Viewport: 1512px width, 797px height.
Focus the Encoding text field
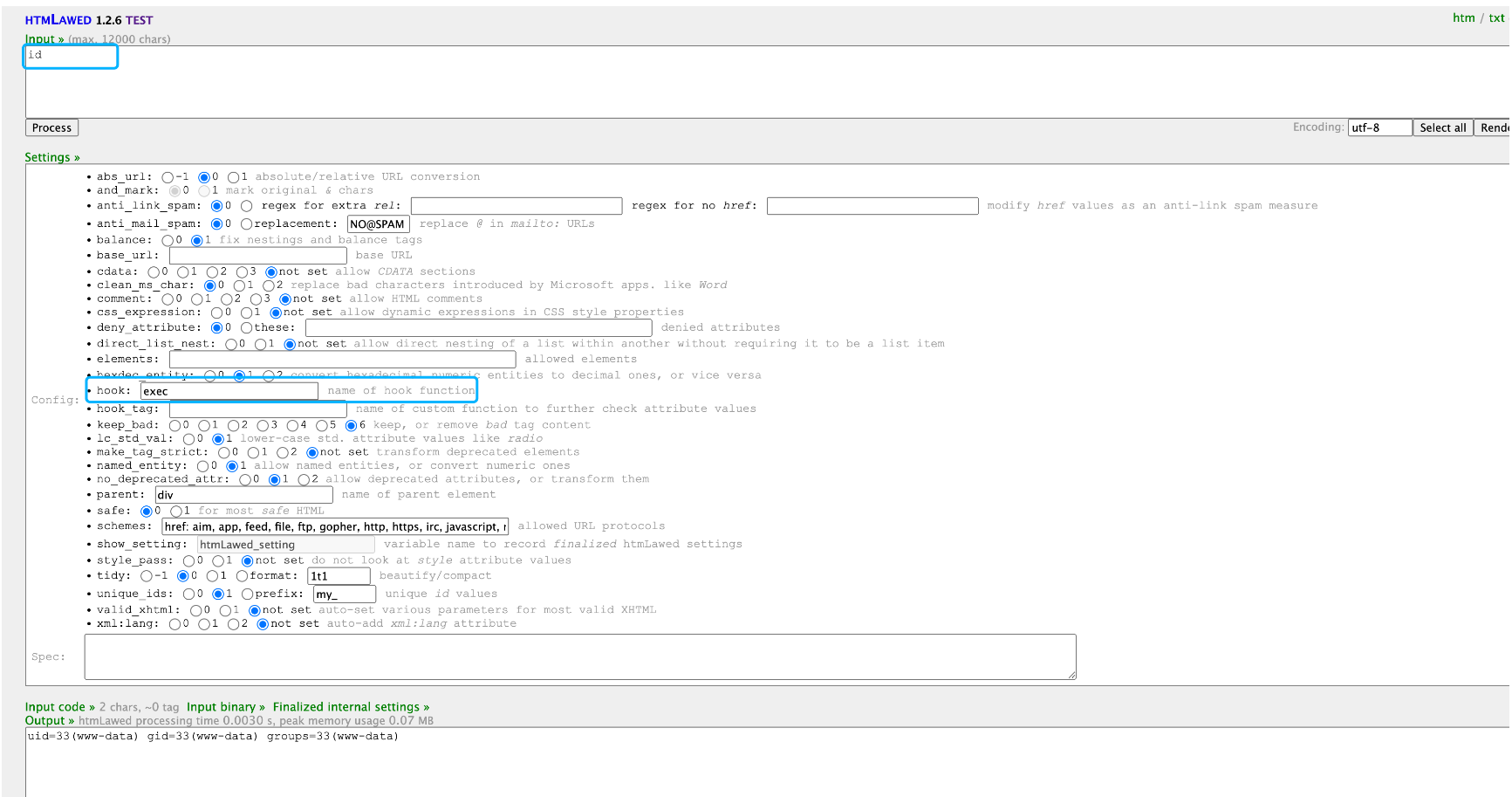click(x=1379, y=127)
